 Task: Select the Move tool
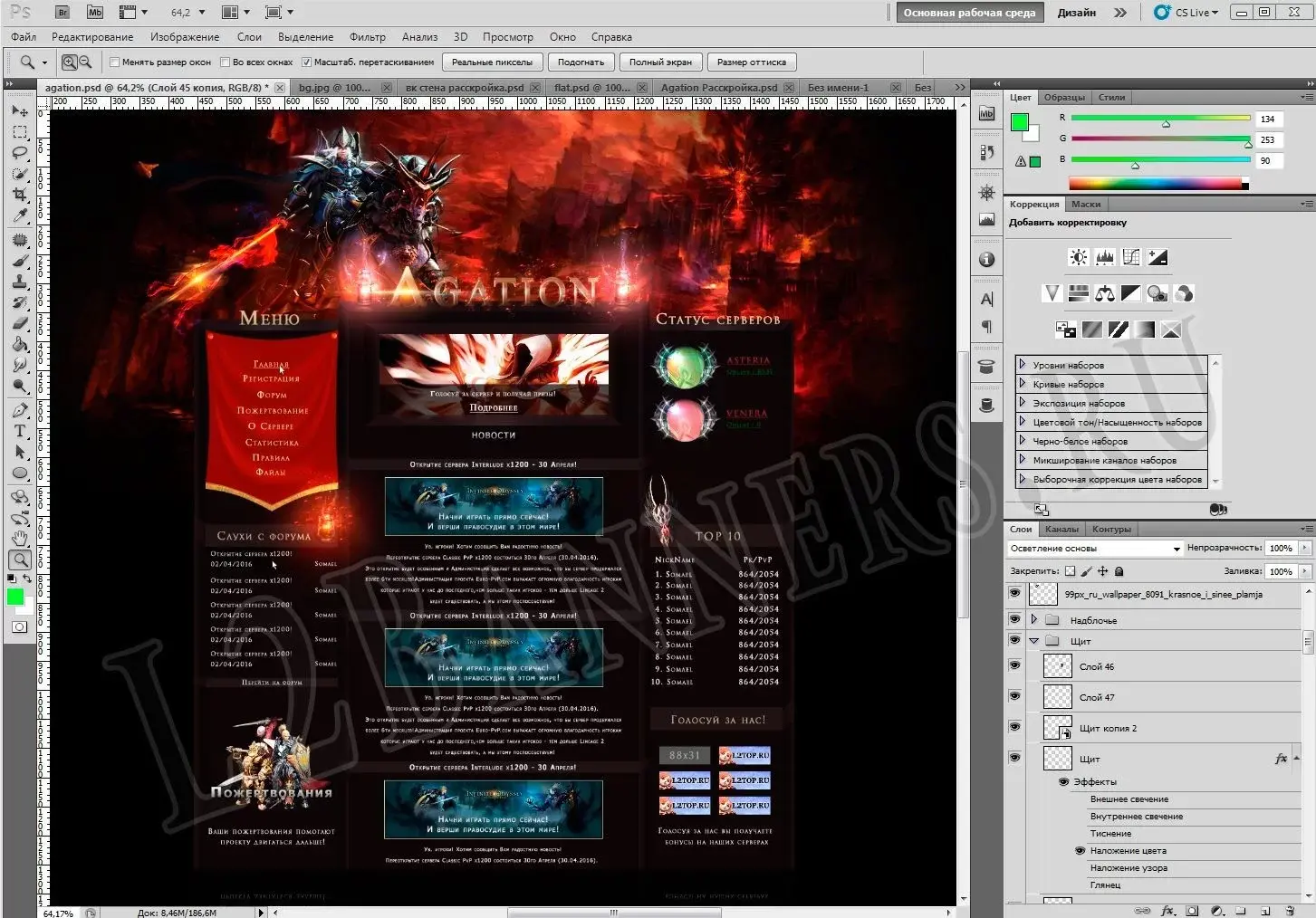[20, 110]
